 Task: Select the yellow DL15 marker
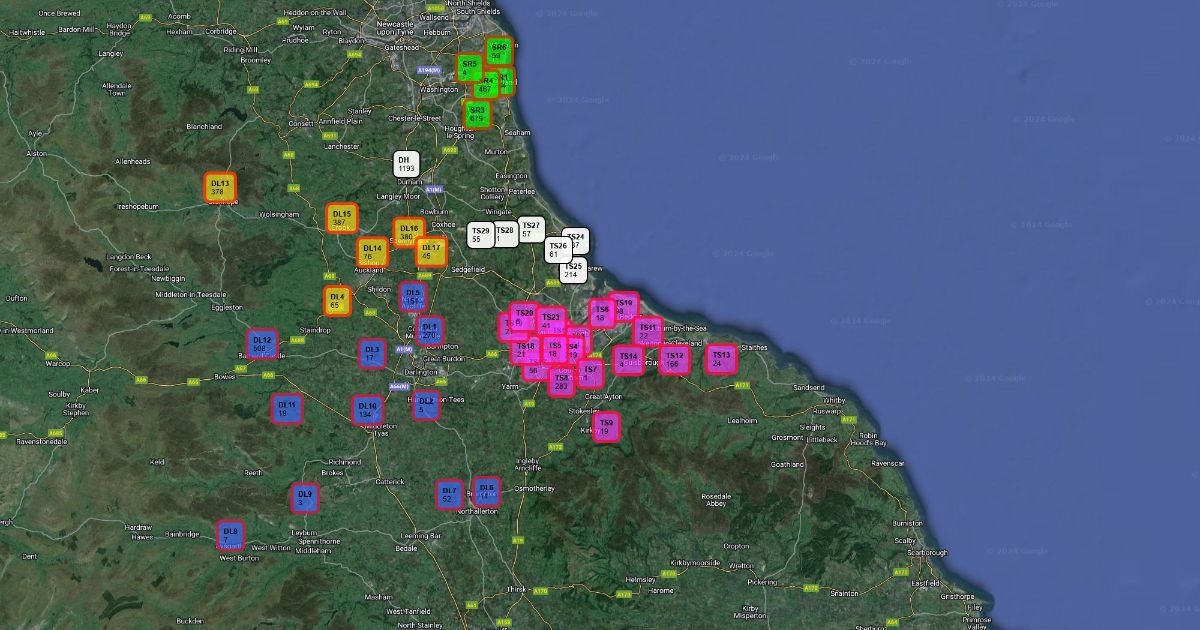point(341,218)
